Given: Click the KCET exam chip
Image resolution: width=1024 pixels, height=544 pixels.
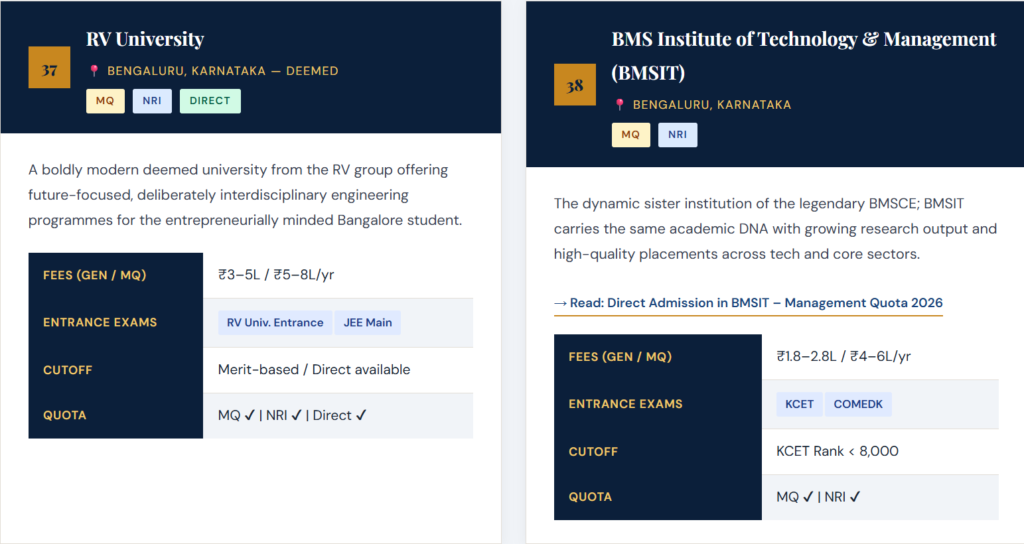Looking at the screenshot, I should click(x=799, y=405).
